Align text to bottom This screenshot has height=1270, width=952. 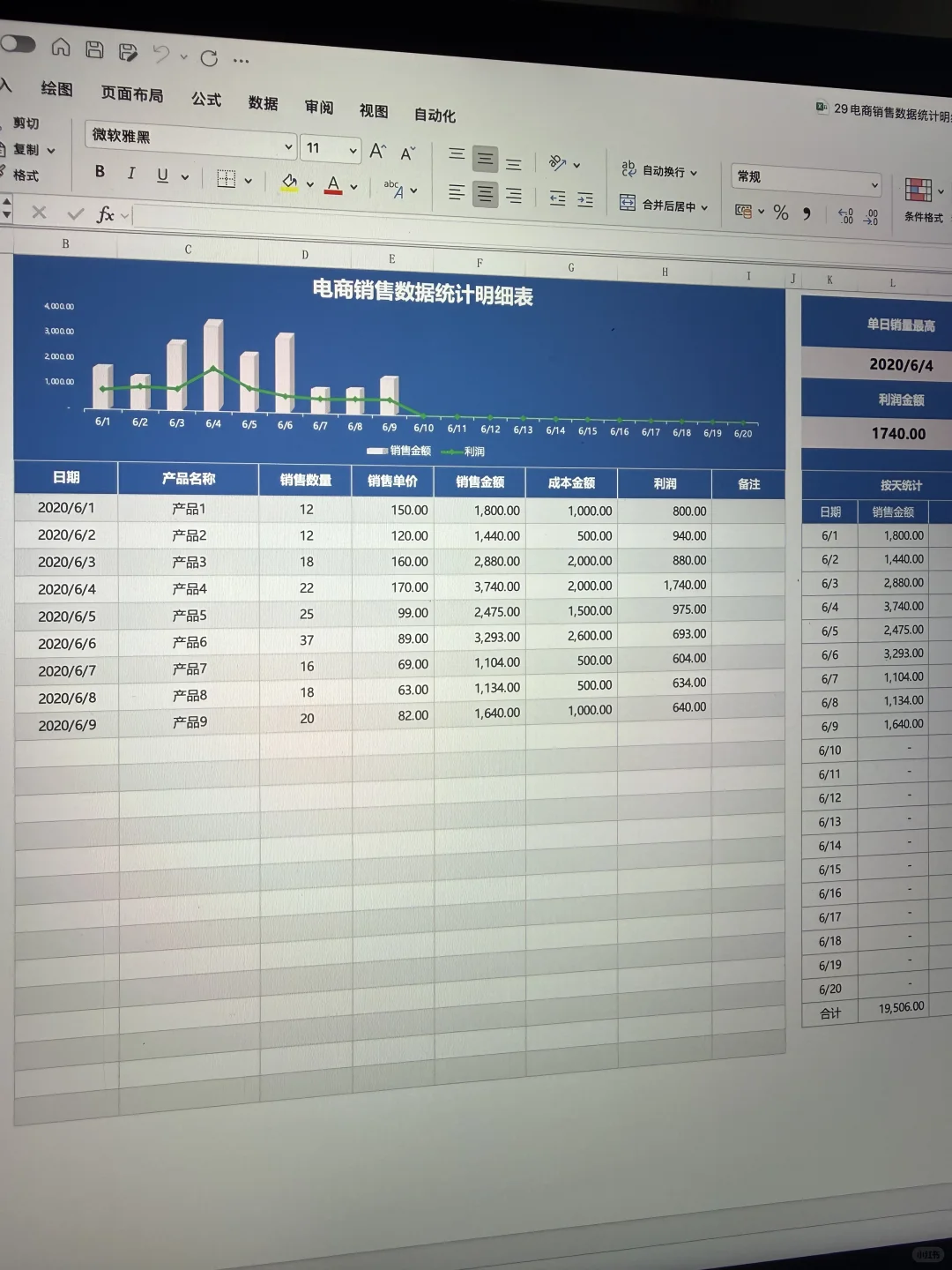pyautogui.click(x=513, y=163)
